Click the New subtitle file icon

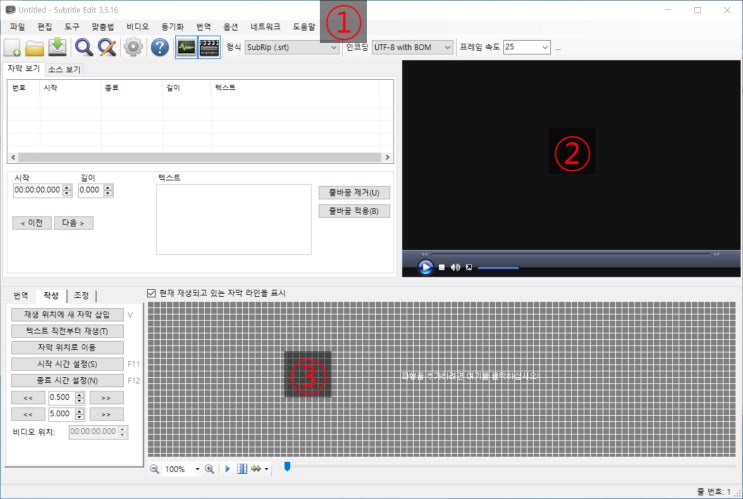[14, 47]
